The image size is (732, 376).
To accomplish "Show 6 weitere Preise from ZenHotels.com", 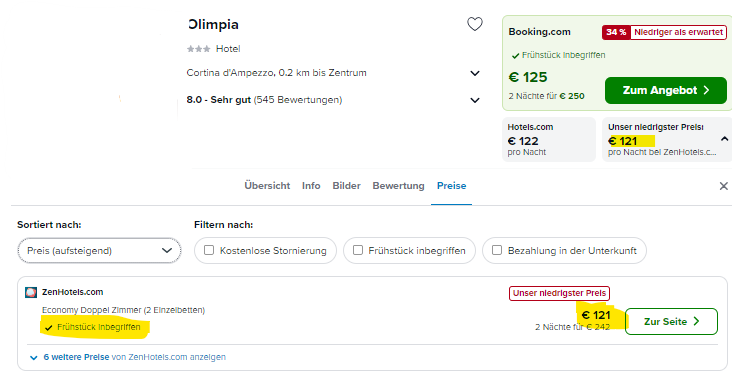I will pyautogui.click(x=127, y=357).
